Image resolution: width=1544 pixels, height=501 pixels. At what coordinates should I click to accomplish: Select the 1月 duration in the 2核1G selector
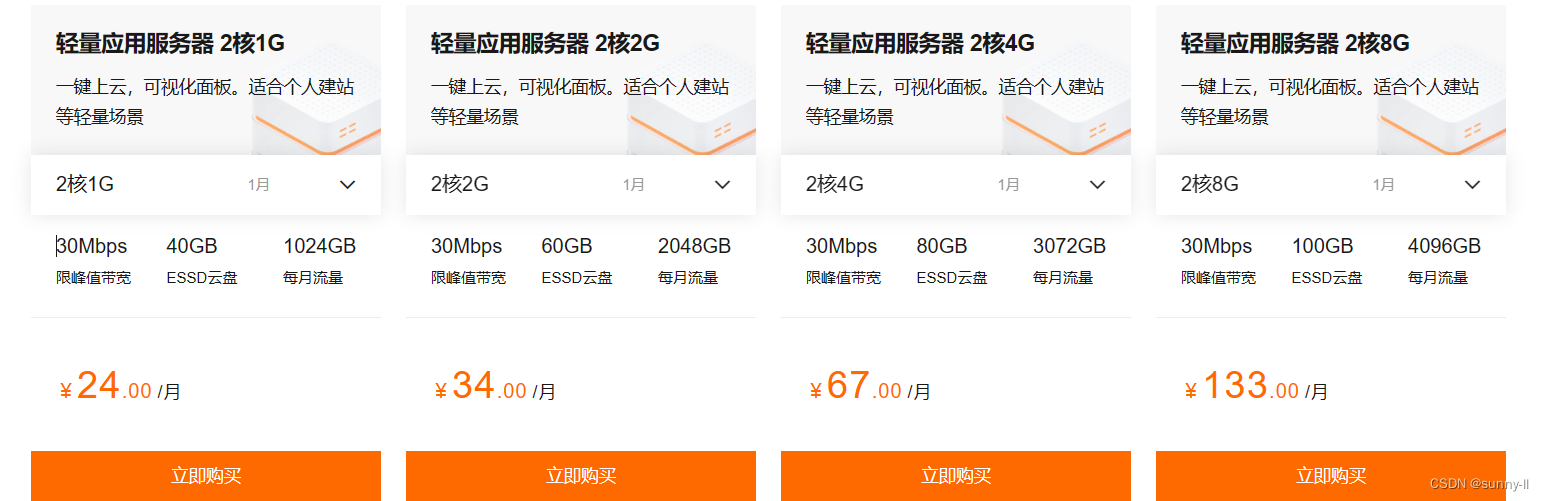pos(259,185)
